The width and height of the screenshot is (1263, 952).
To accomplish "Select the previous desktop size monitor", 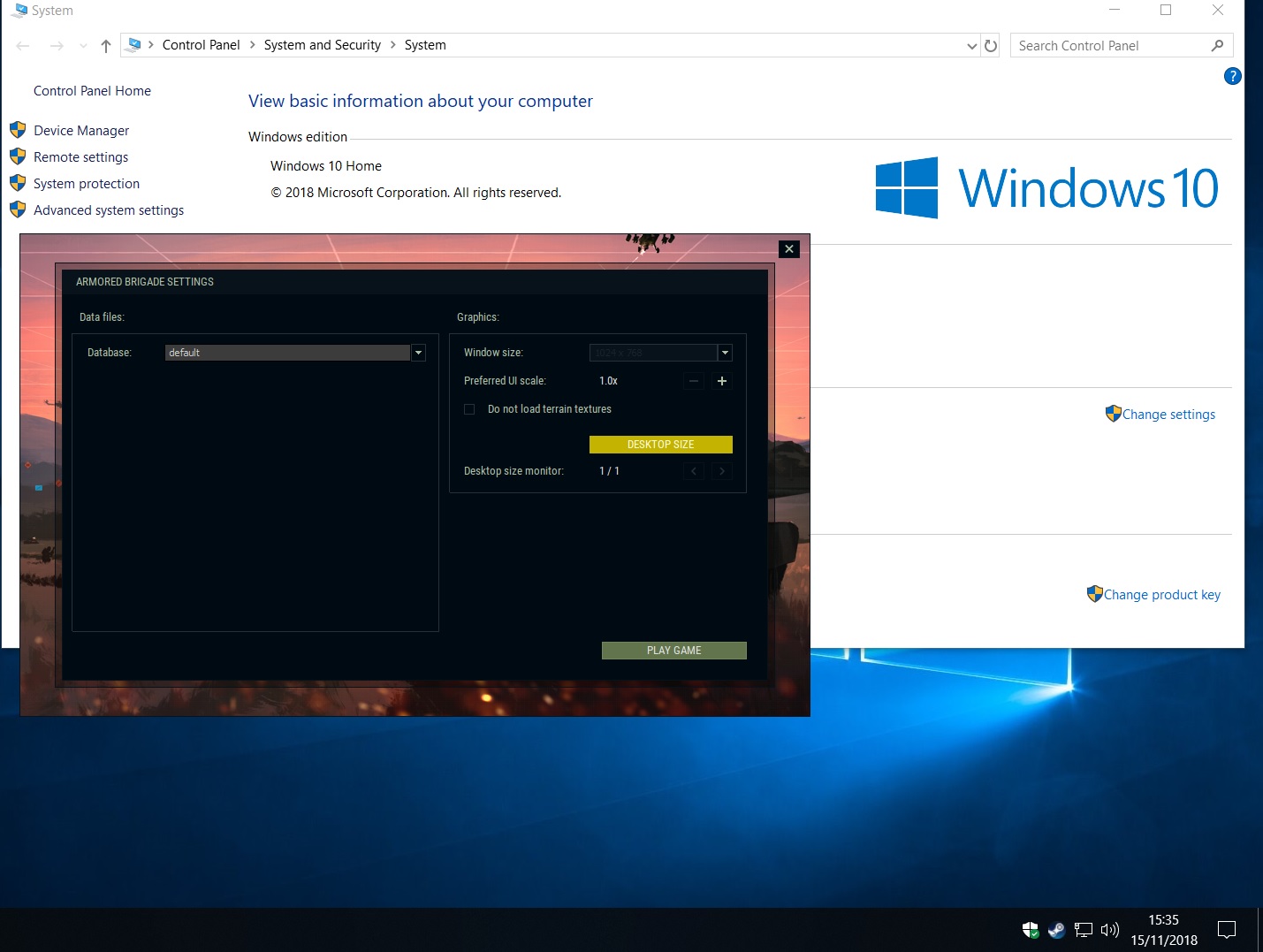I will 694,471.
